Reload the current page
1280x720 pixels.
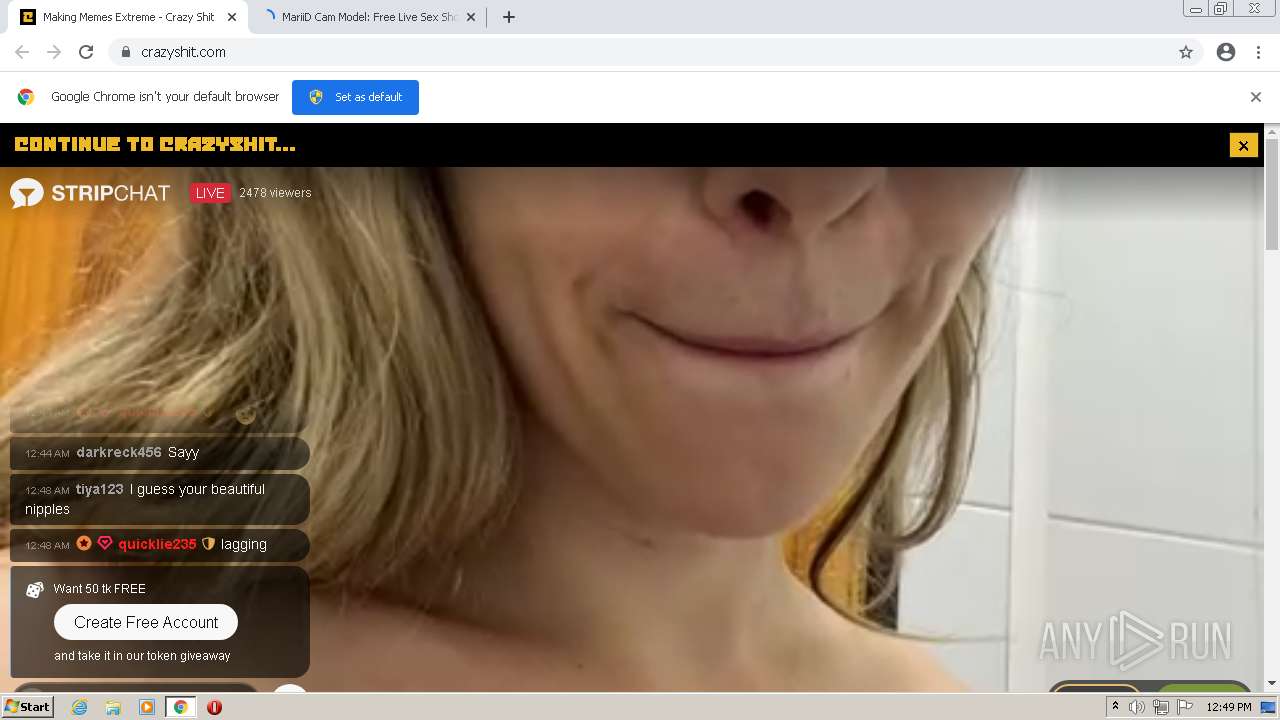tap(86, 52)
